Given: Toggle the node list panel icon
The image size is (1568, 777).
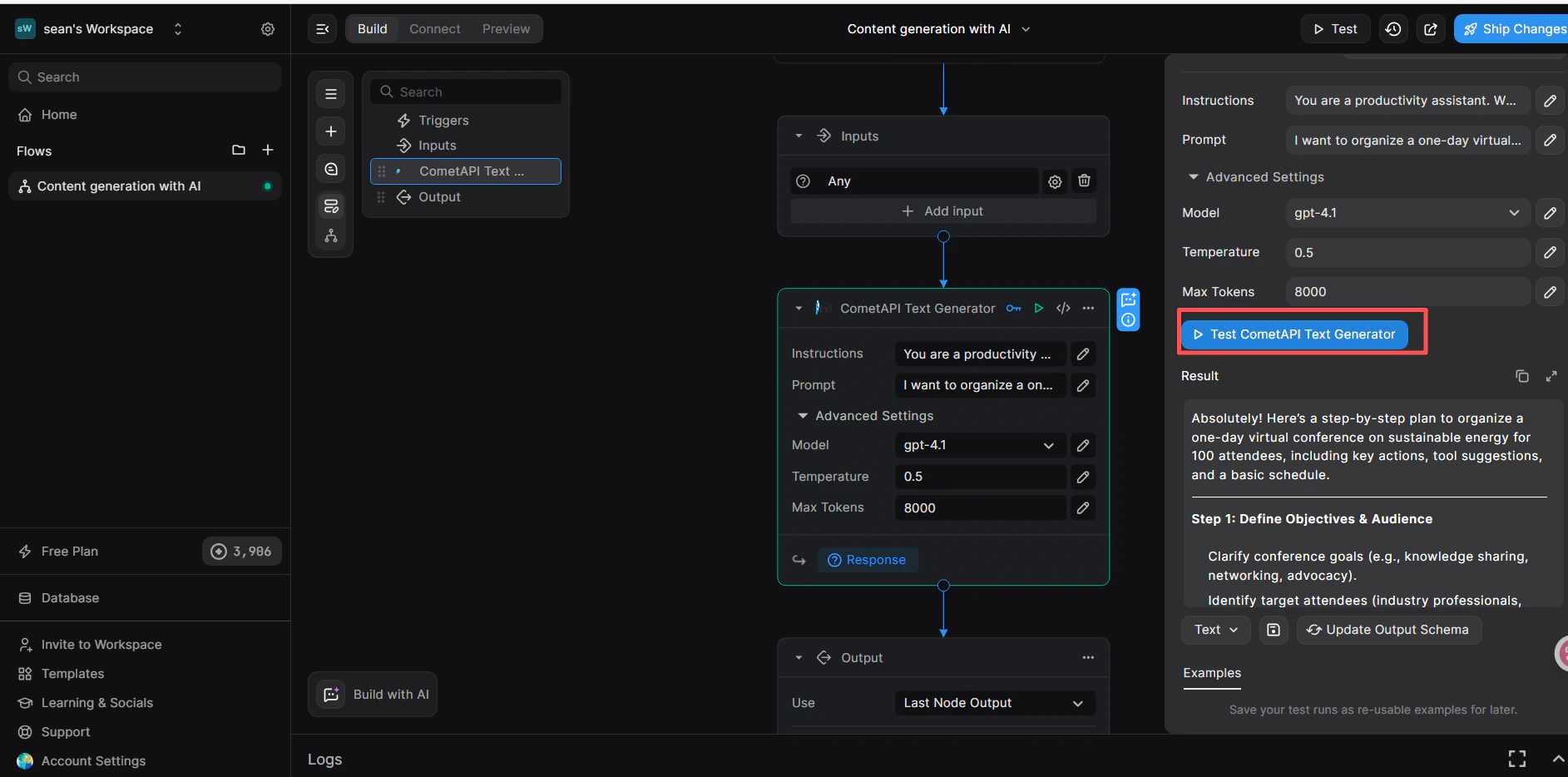Looking at the screenshot, I should pyautogui.click(x=331, y=94).
